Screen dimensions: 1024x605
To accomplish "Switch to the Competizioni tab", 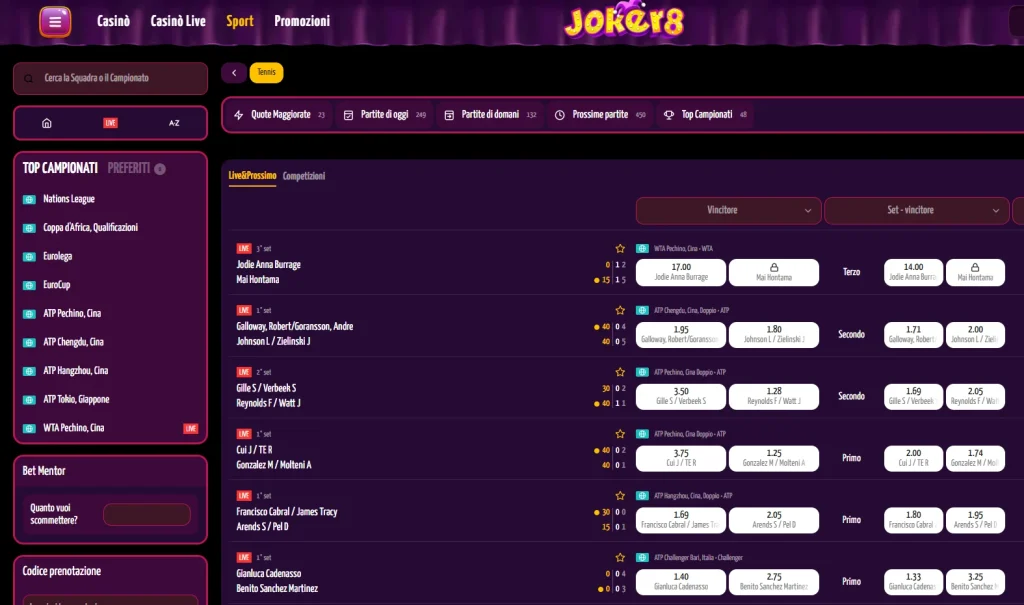I will (304, 176).
